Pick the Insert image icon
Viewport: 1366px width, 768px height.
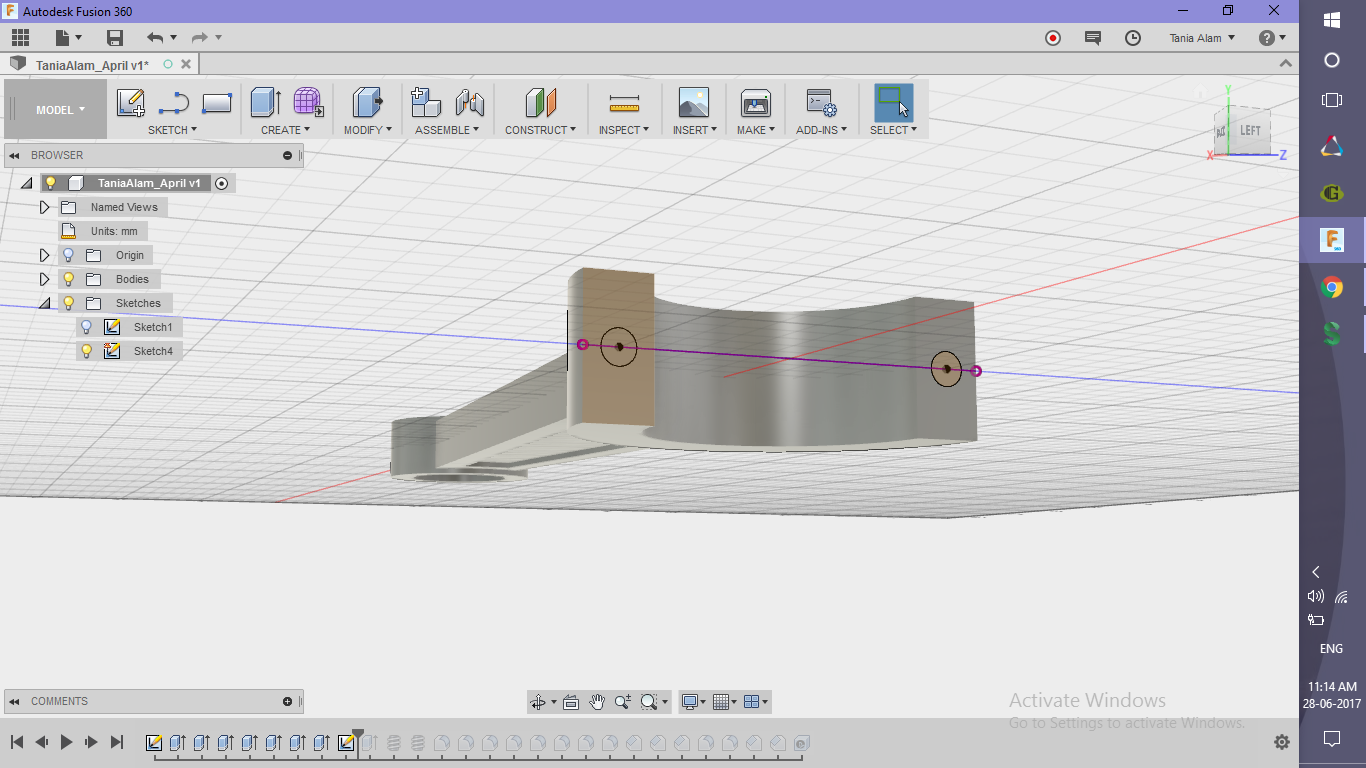pyautogui.click(x=693, y=103)
